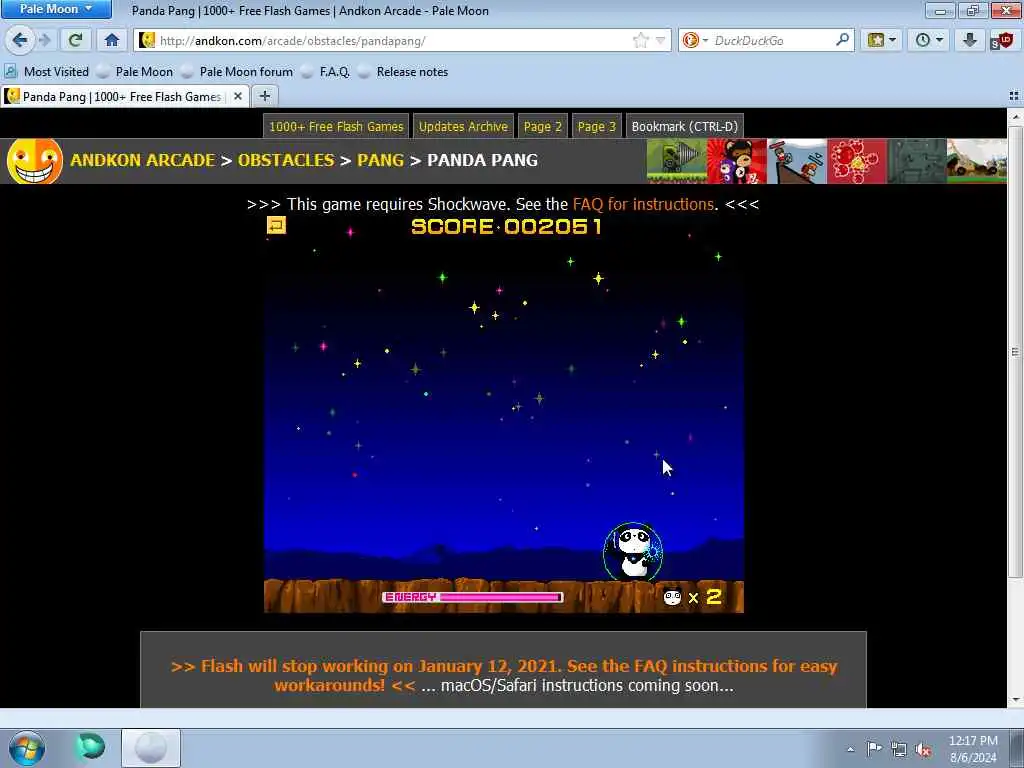
Task: Click the Action Center flag tray icon
Action: point(874,748)
